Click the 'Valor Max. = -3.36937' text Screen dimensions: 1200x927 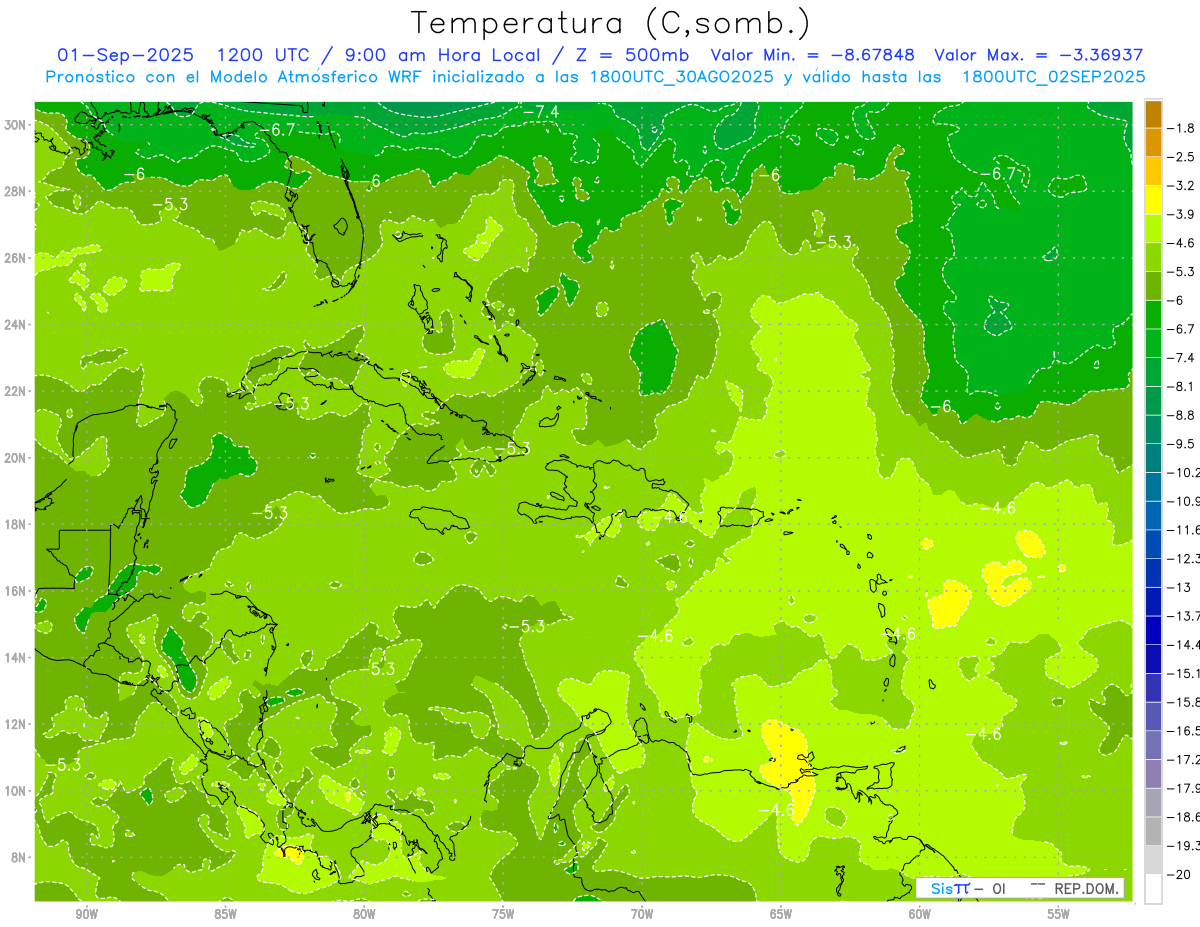pos(1038,56)
